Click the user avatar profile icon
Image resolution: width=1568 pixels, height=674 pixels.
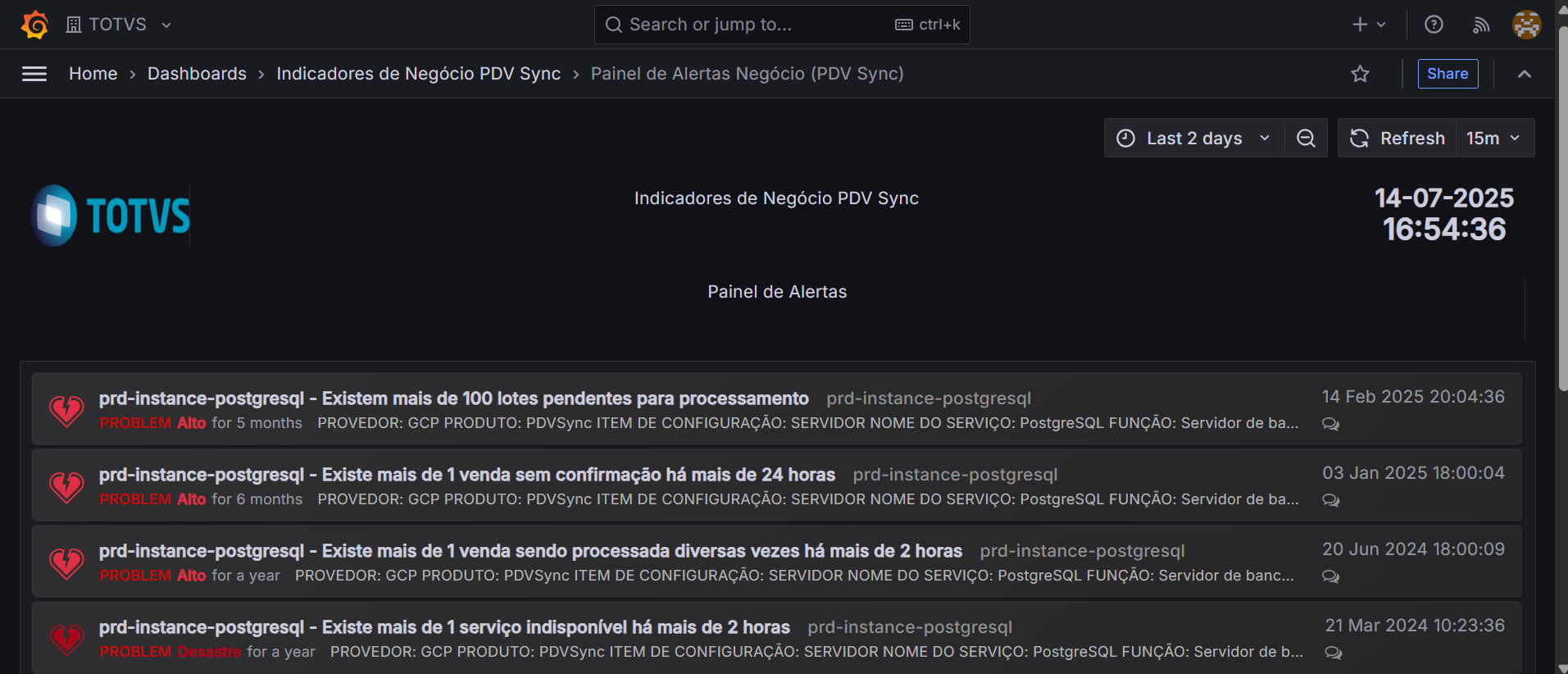click(x=1526, y=25)
